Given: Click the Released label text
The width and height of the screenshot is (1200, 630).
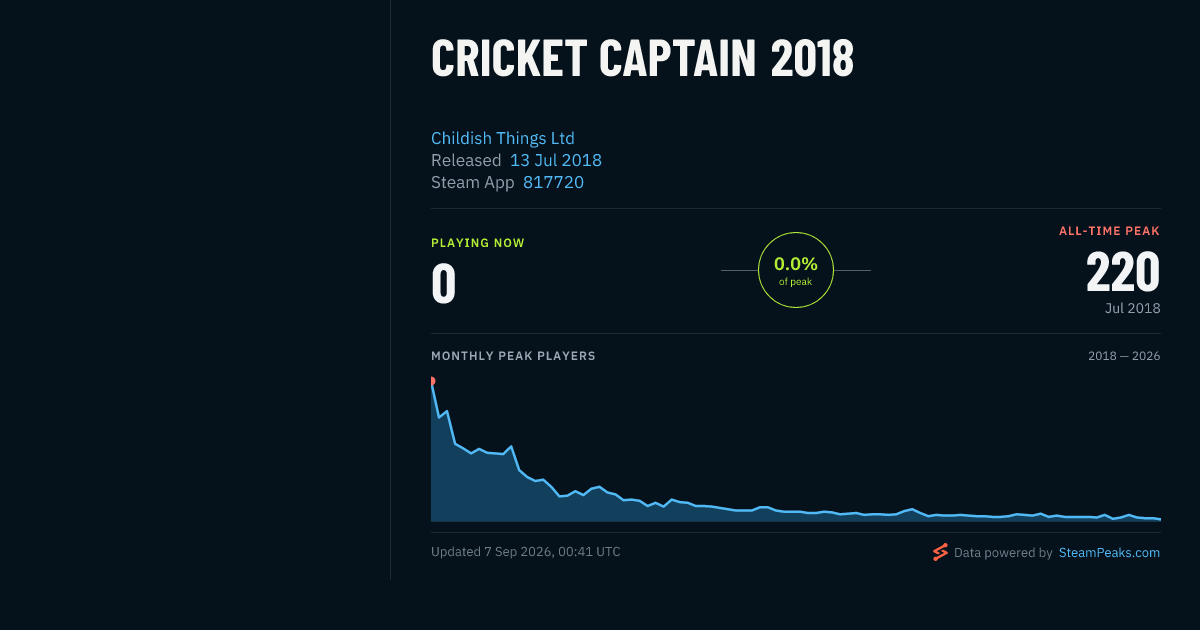Looking at the screenshot, I should [466, 160].
